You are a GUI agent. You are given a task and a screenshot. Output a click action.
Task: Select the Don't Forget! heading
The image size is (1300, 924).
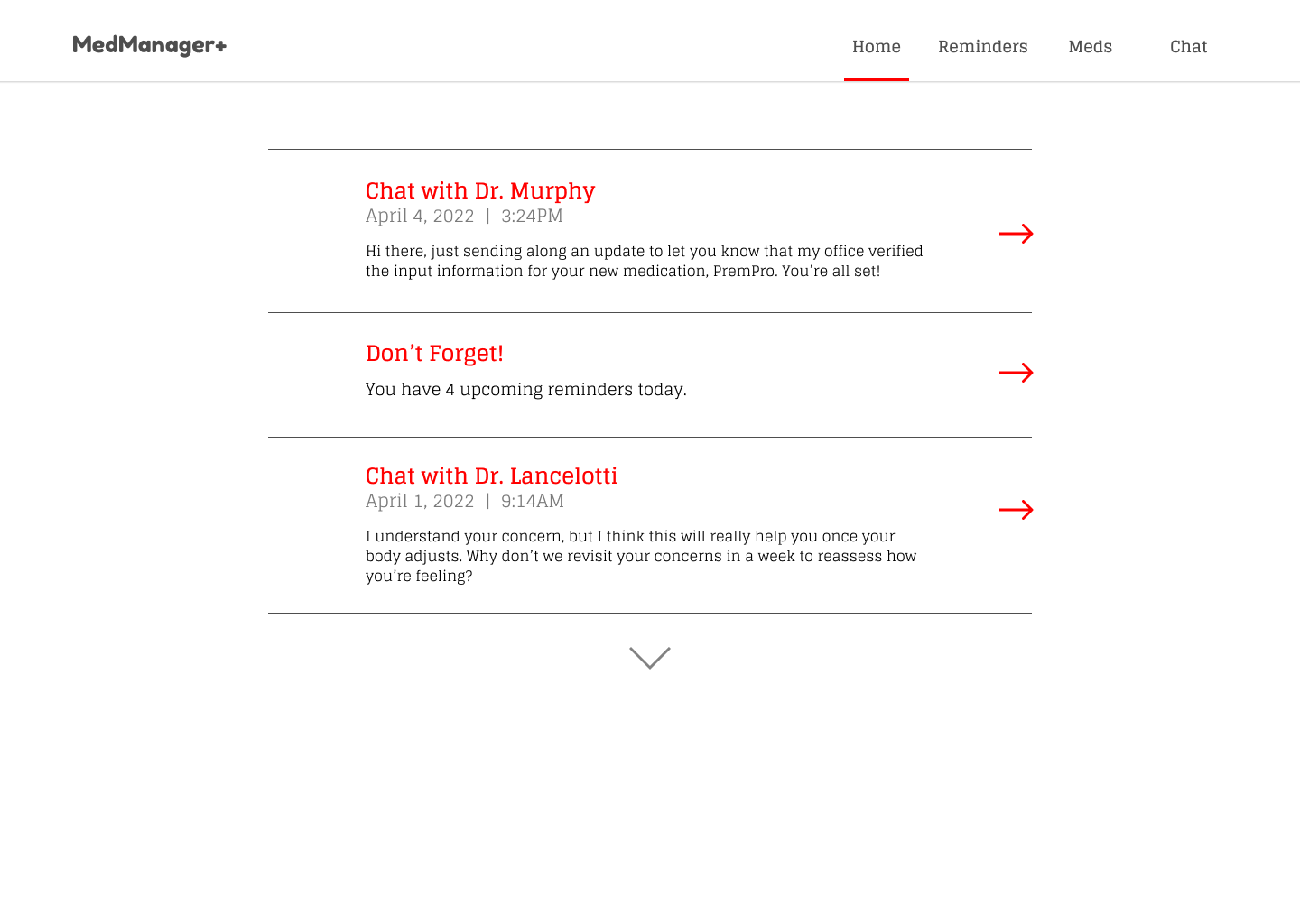434,353
